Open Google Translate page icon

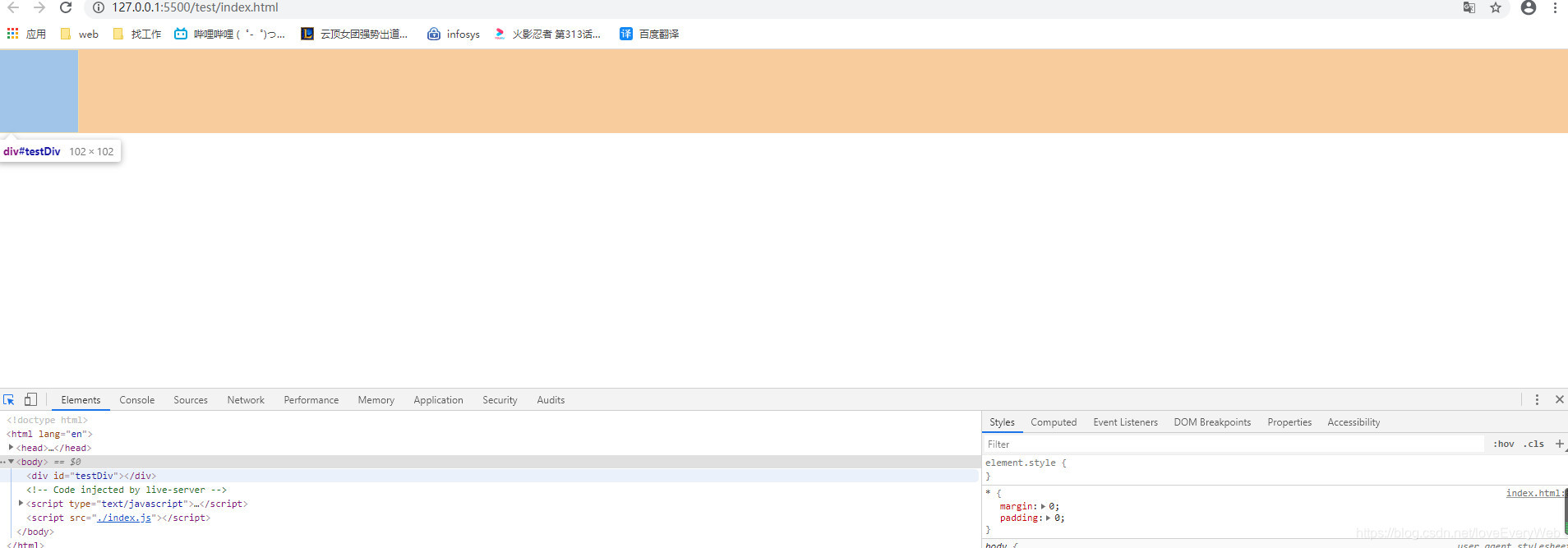click(x=1469, y=7)
